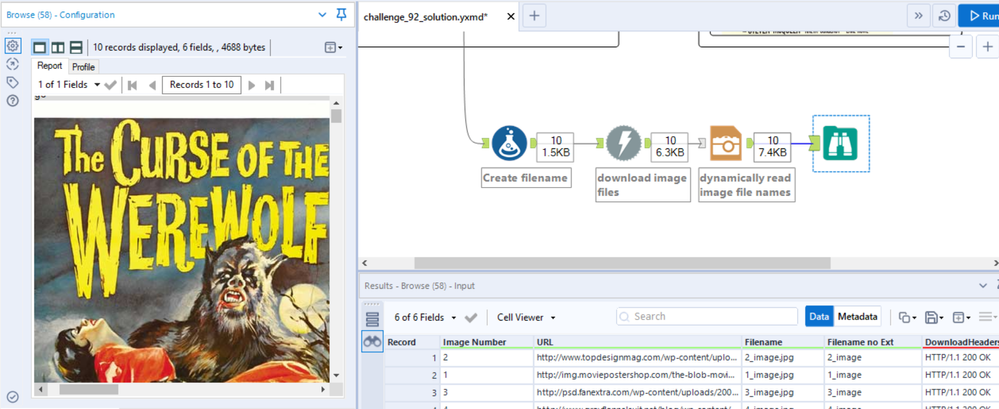Select Configuration gear icon in sidebar
Image resolution: width=999 pixels, height=409 pixels.
pos(12,47)
